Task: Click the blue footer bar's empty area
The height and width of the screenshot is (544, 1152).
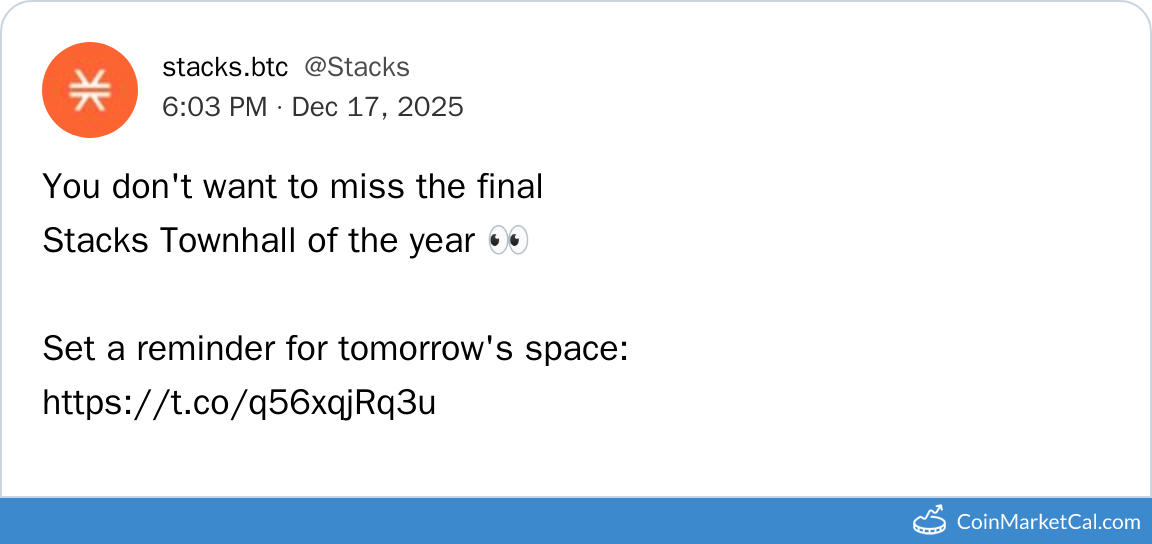Action: coord(450,520)
